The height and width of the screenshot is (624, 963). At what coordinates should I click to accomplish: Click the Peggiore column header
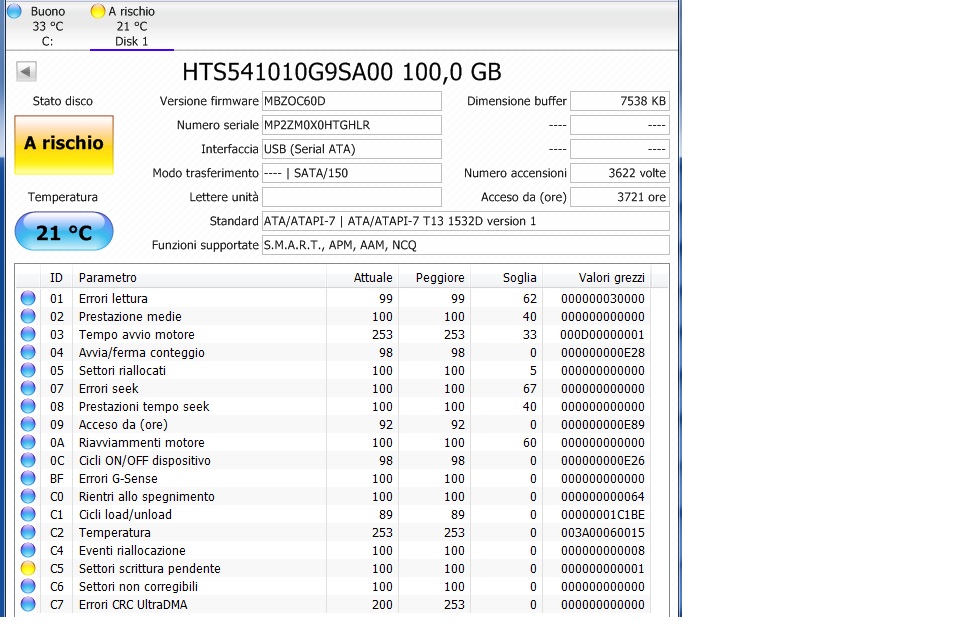tap(434, 278)
